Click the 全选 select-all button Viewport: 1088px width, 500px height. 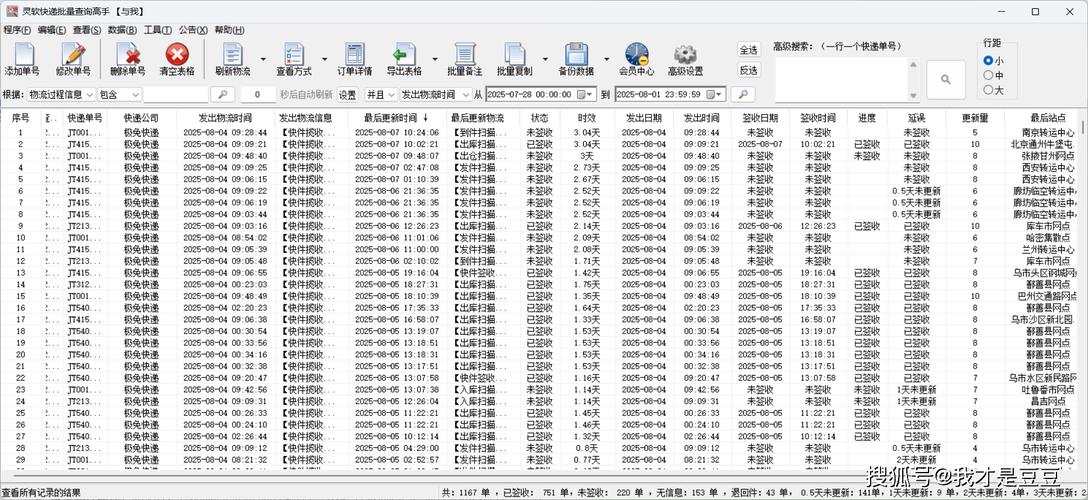coord(749,50)
